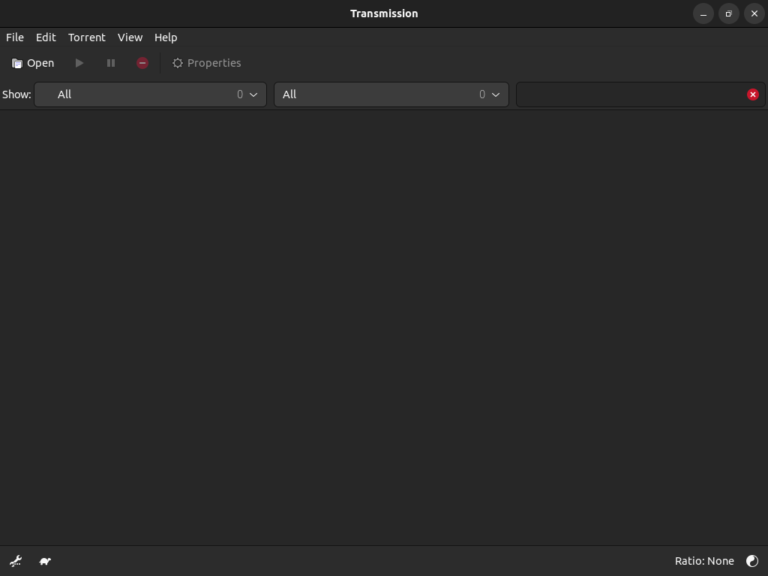This screenshot has height=576, width=768.
Task: Open torrent Properties from the toolbar
Action: [206, 63]
